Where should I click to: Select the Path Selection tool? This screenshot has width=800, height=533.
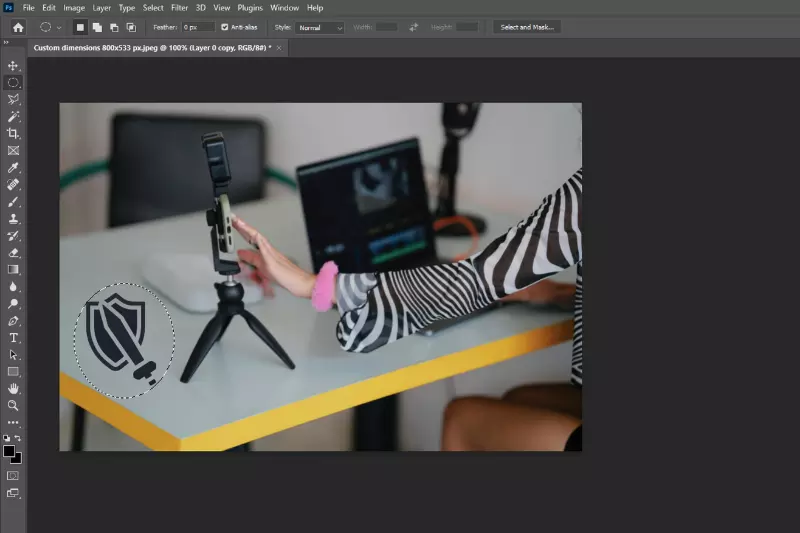[x=13, y=355]
